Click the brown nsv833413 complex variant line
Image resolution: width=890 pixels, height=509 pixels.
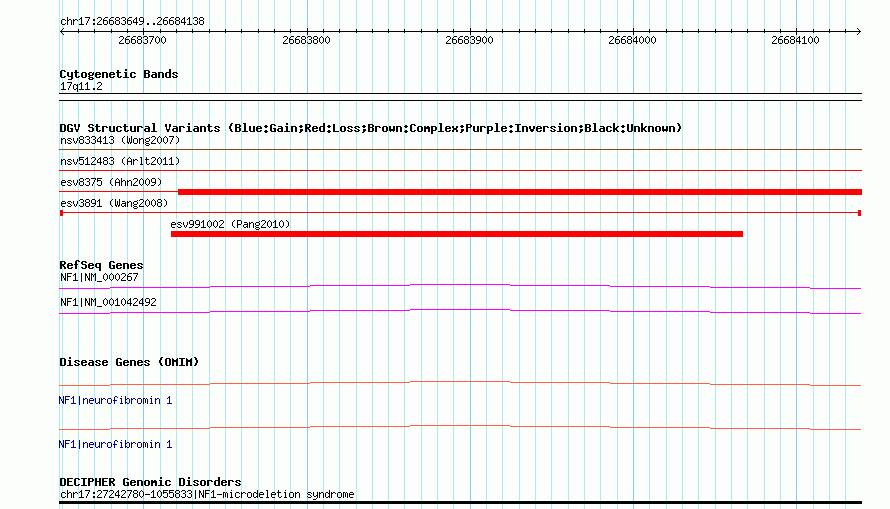460,149
